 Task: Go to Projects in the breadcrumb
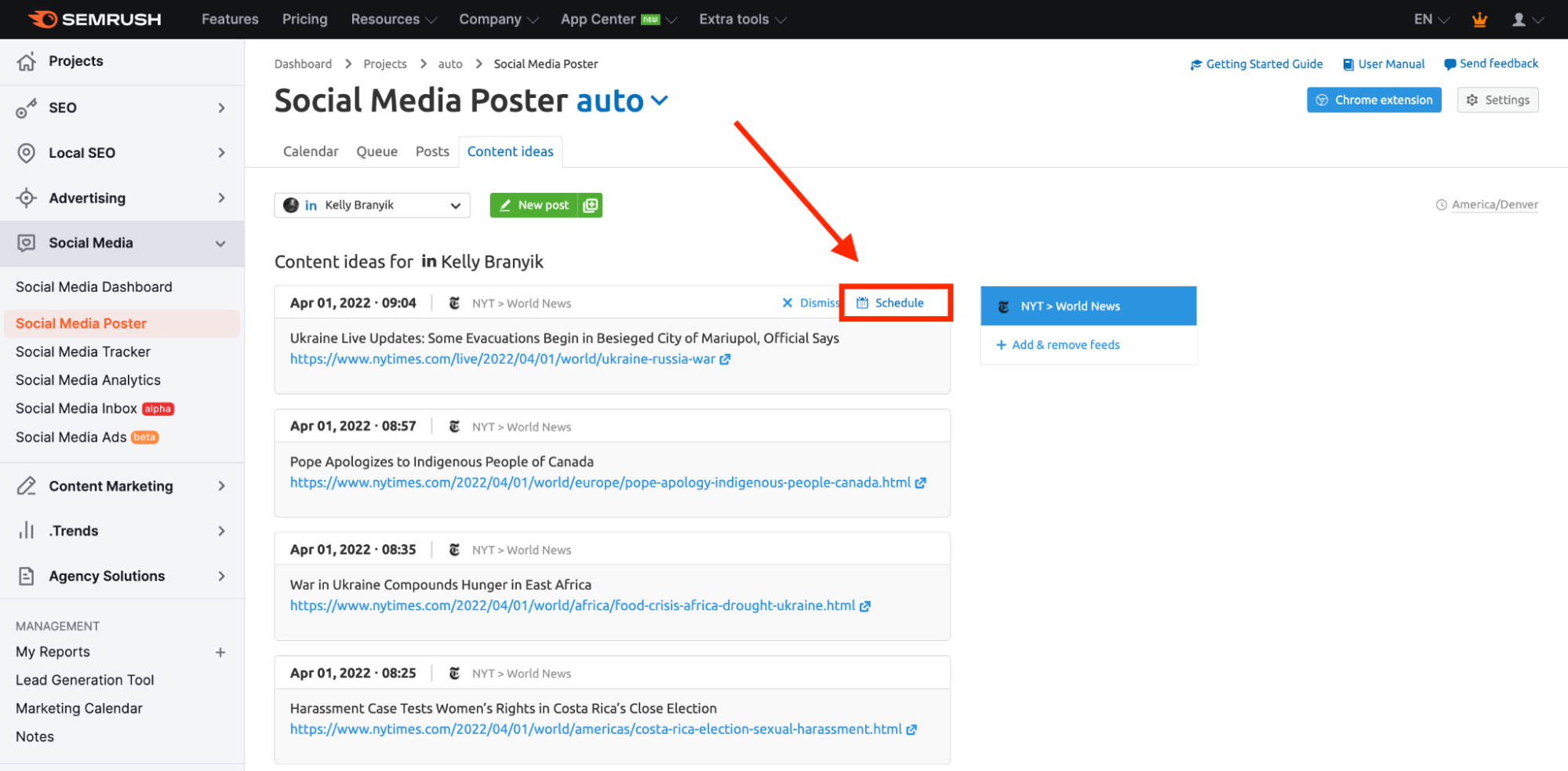click(385, 64)
